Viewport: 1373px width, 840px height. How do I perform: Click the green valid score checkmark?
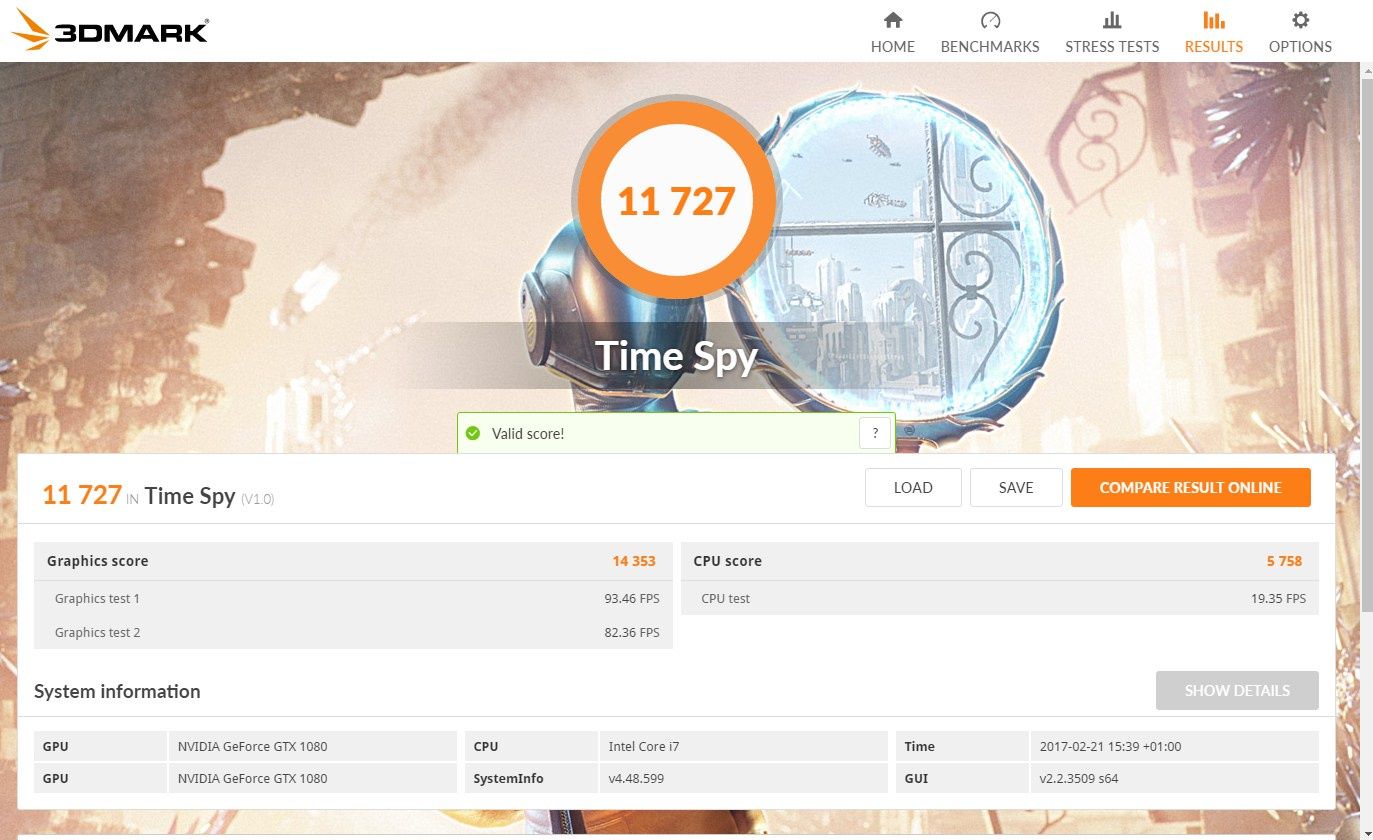[x=473, y=434]
